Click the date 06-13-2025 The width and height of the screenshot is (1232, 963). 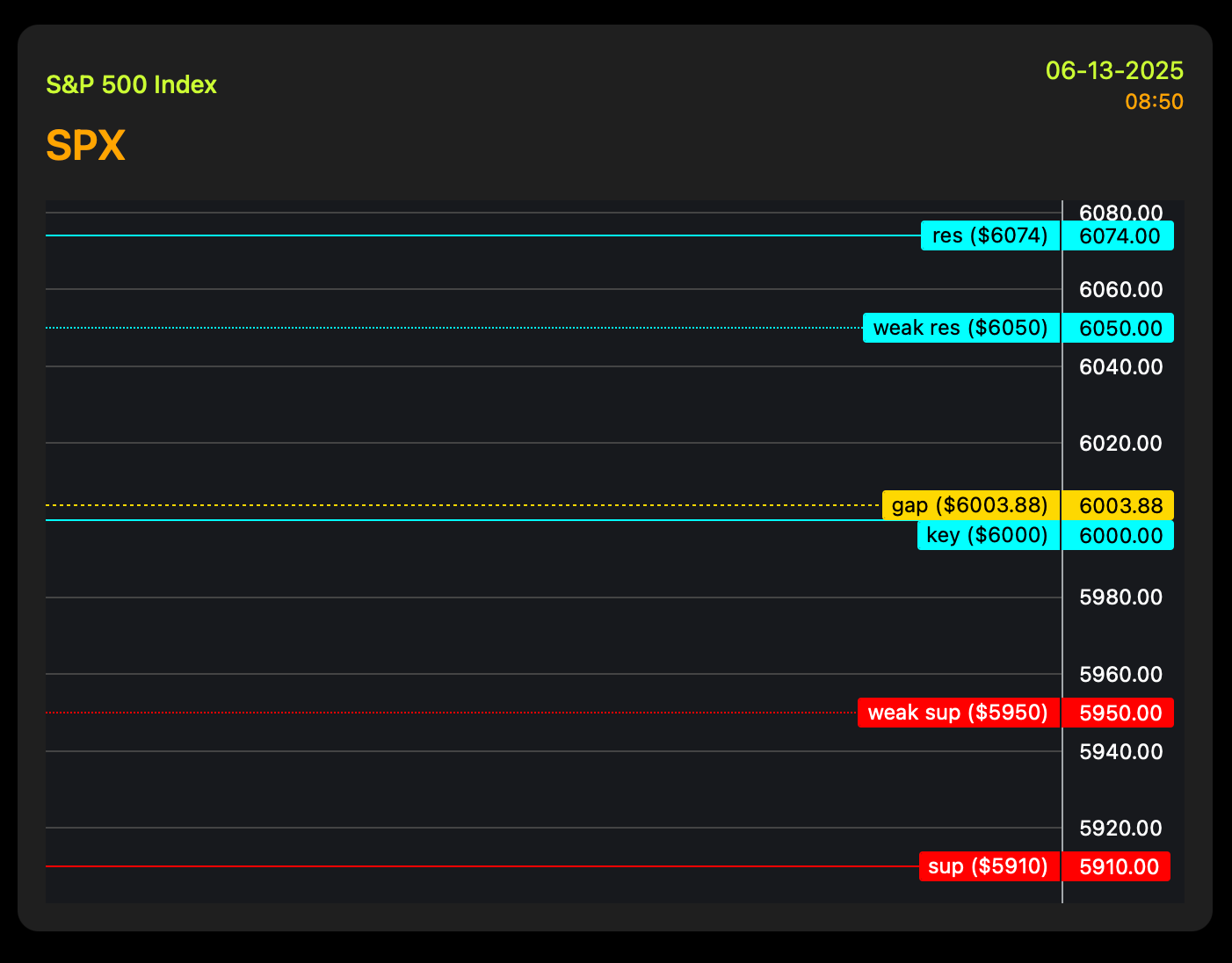click(1114, 70)
